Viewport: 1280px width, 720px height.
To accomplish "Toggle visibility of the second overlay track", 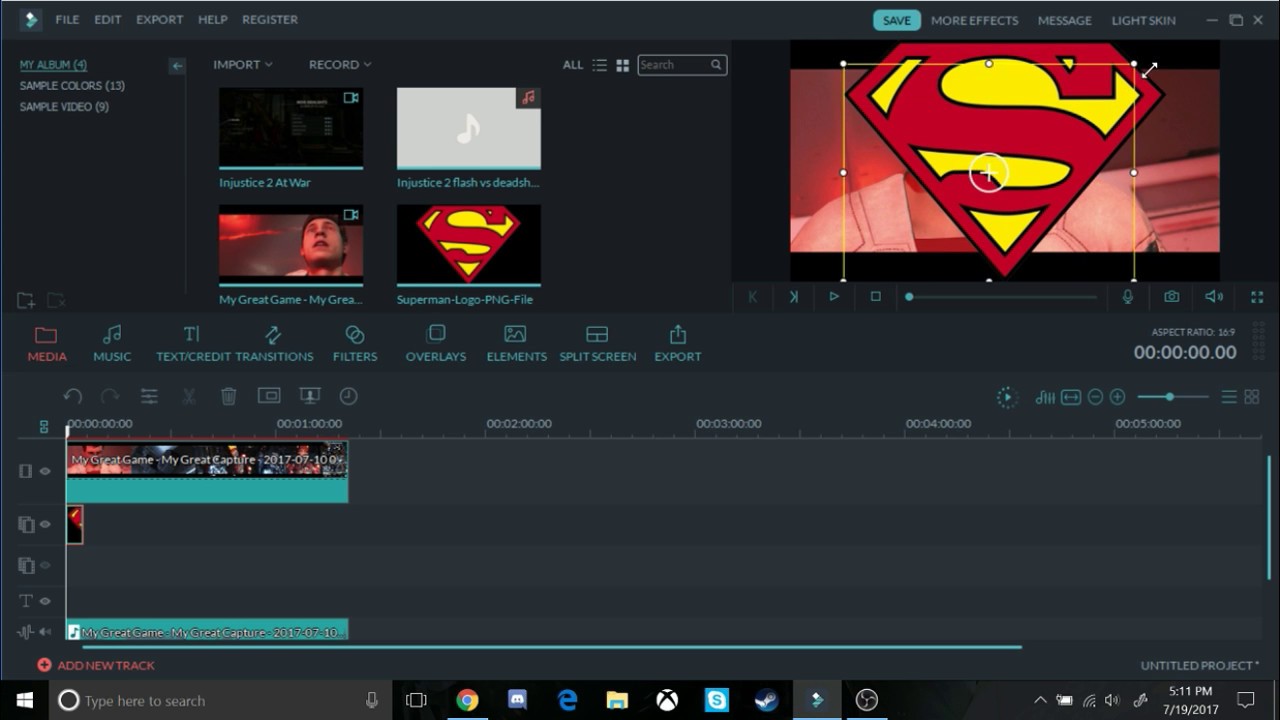I will click(x=47, y=565).
